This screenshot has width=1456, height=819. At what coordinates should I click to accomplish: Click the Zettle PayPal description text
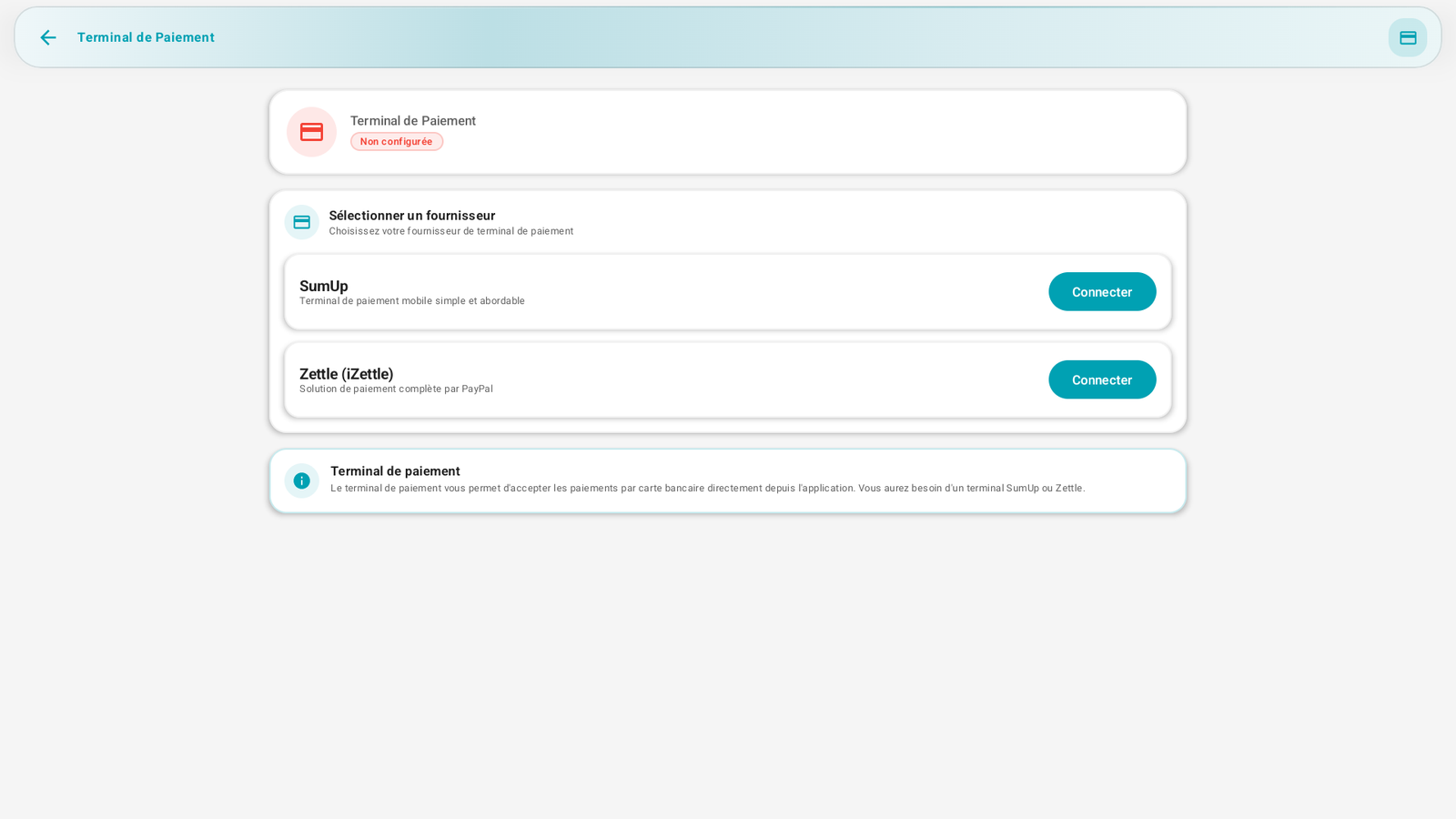(396, 389)
